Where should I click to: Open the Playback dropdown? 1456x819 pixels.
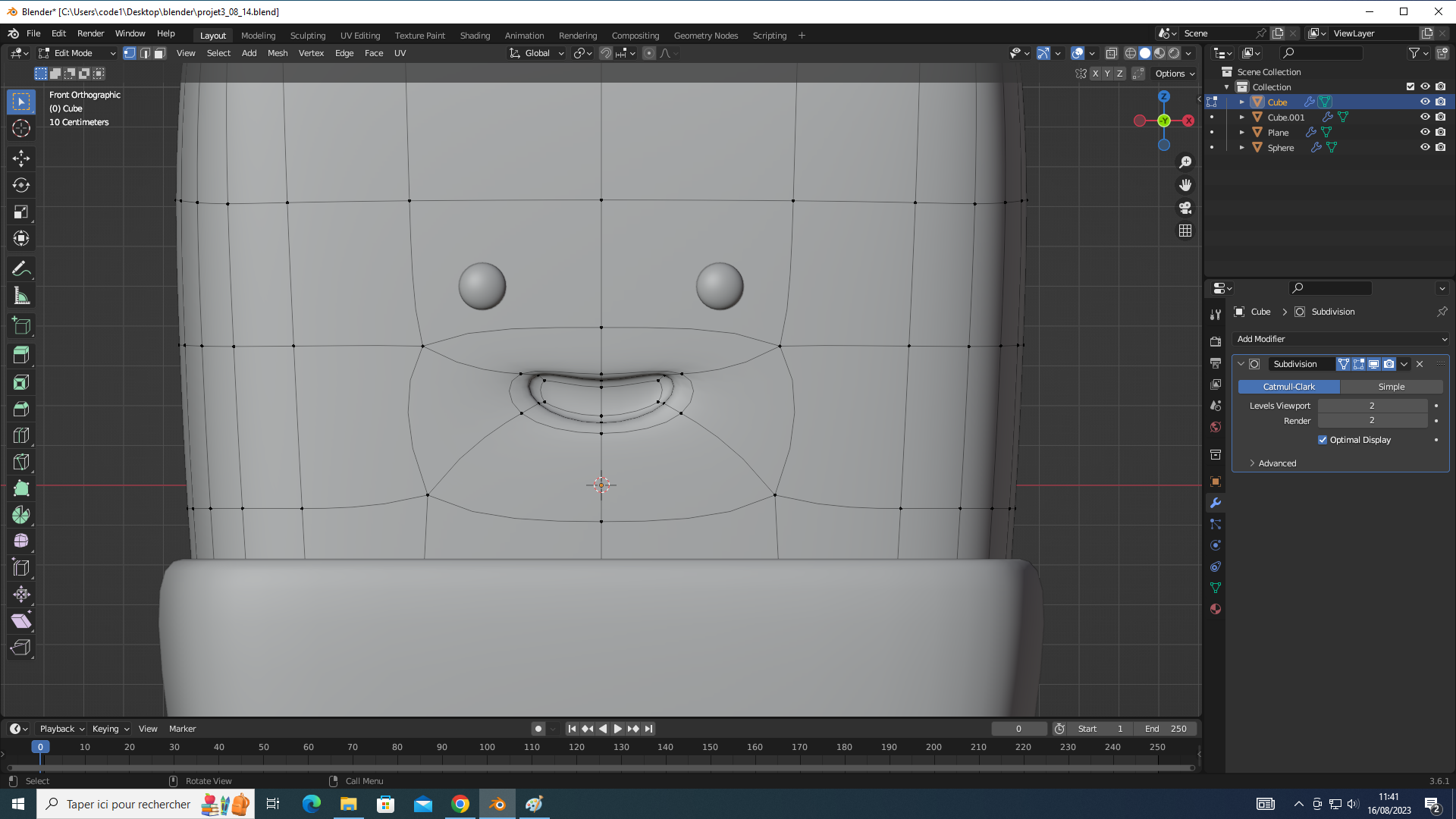click(x=61, y=729)
